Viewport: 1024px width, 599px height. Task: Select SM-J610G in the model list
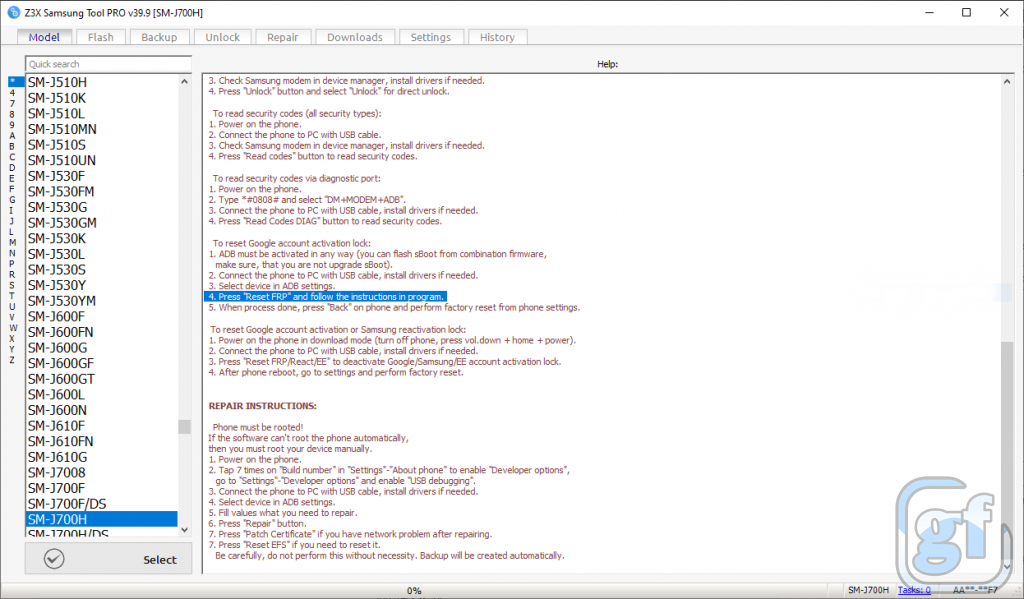(x=101, y=457)
